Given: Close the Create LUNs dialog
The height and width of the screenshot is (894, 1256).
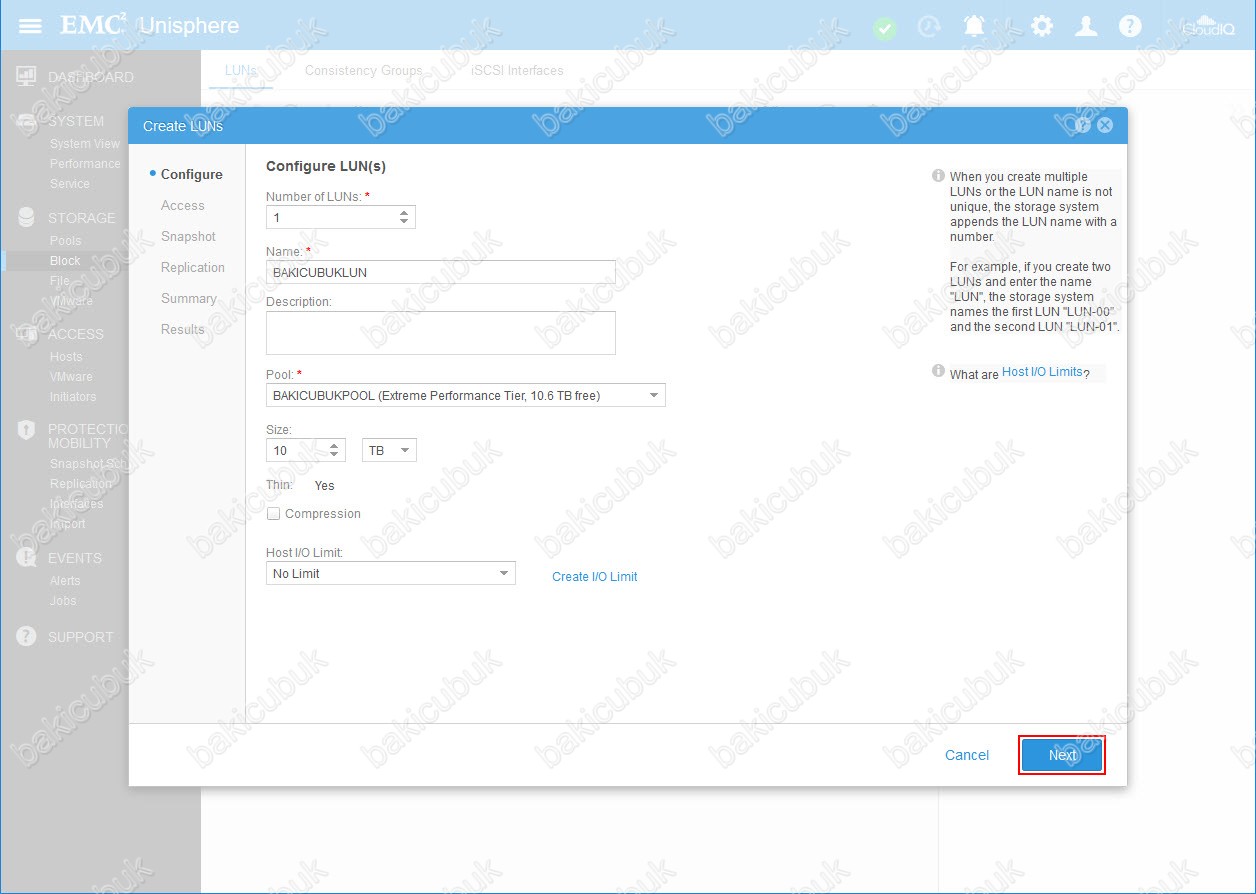Looking at the screenshot, I should 1105,125.
